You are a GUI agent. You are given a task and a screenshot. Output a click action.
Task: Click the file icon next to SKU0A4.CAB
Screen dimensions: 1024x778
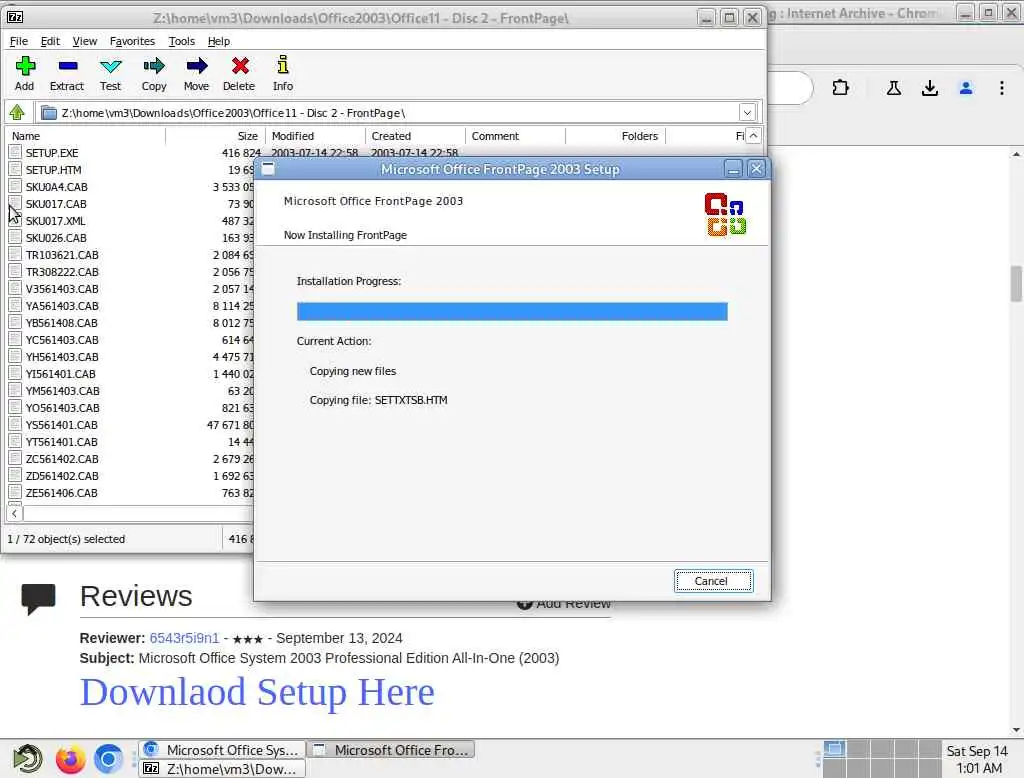(x=15, y=186)
